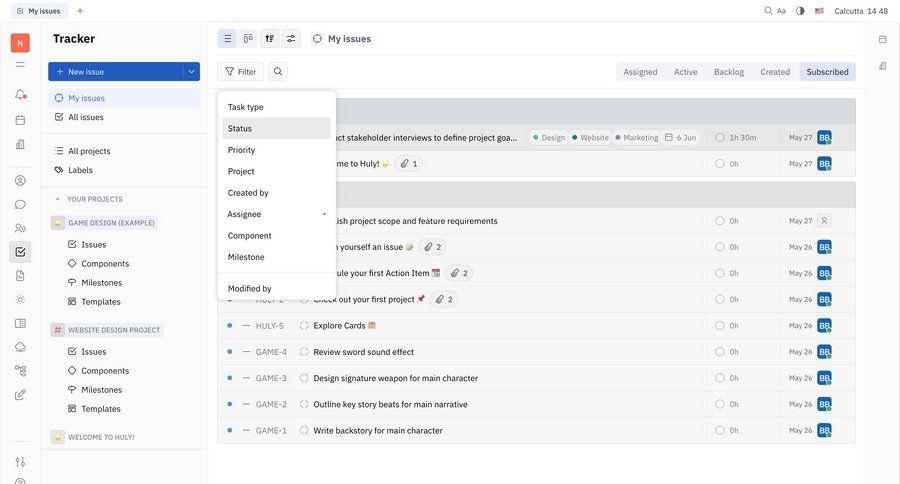
Task: Open Templates under Game Design project
Action: point(101,302)
